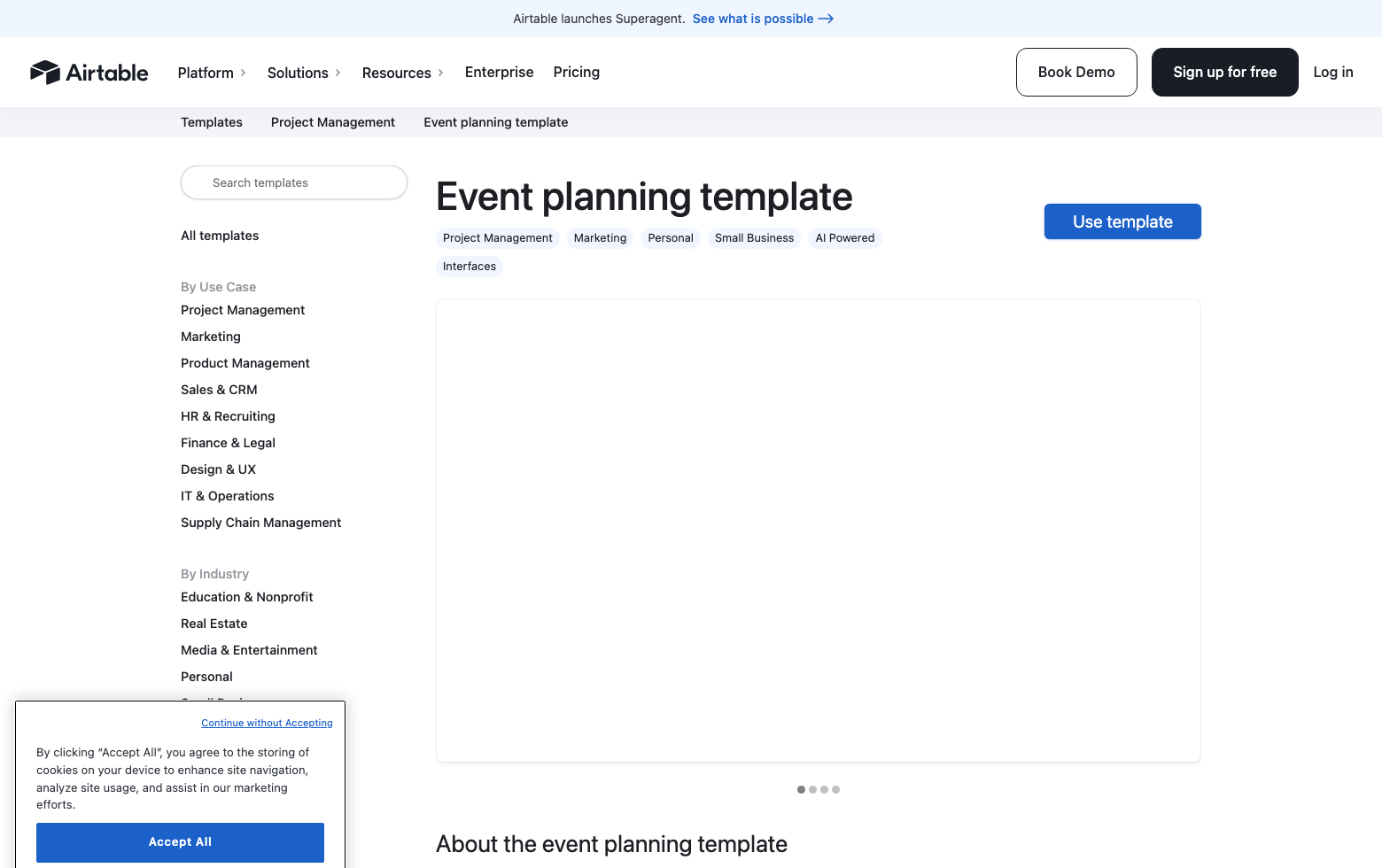Select Enterprise in the top navigation

[499, 72]
